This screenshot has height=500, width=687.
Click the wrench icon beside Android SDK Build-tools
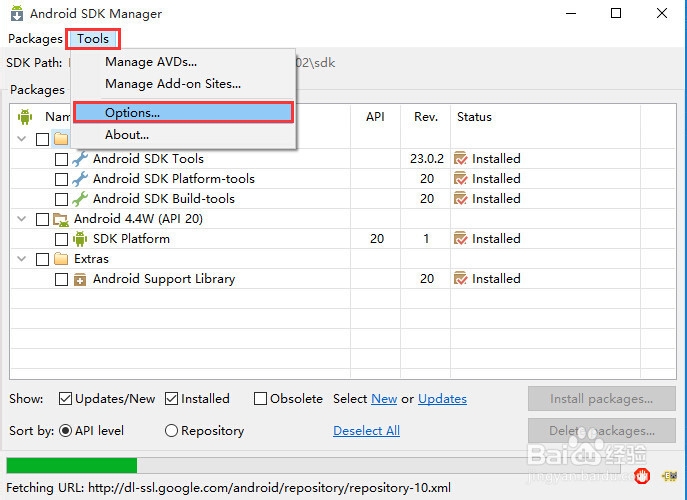(80, 199)
